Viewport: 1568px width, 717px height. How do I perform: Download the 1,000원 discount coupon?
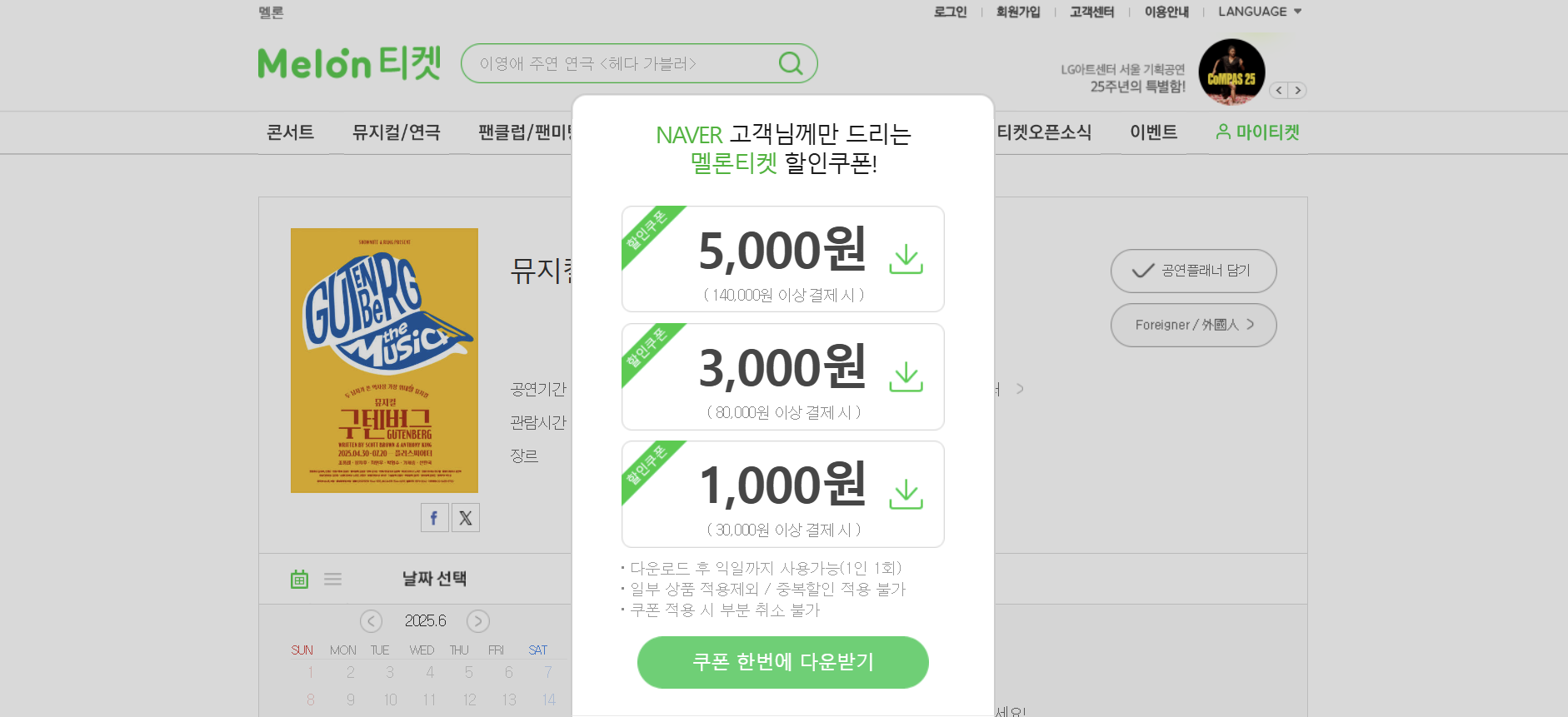(906, 494)
